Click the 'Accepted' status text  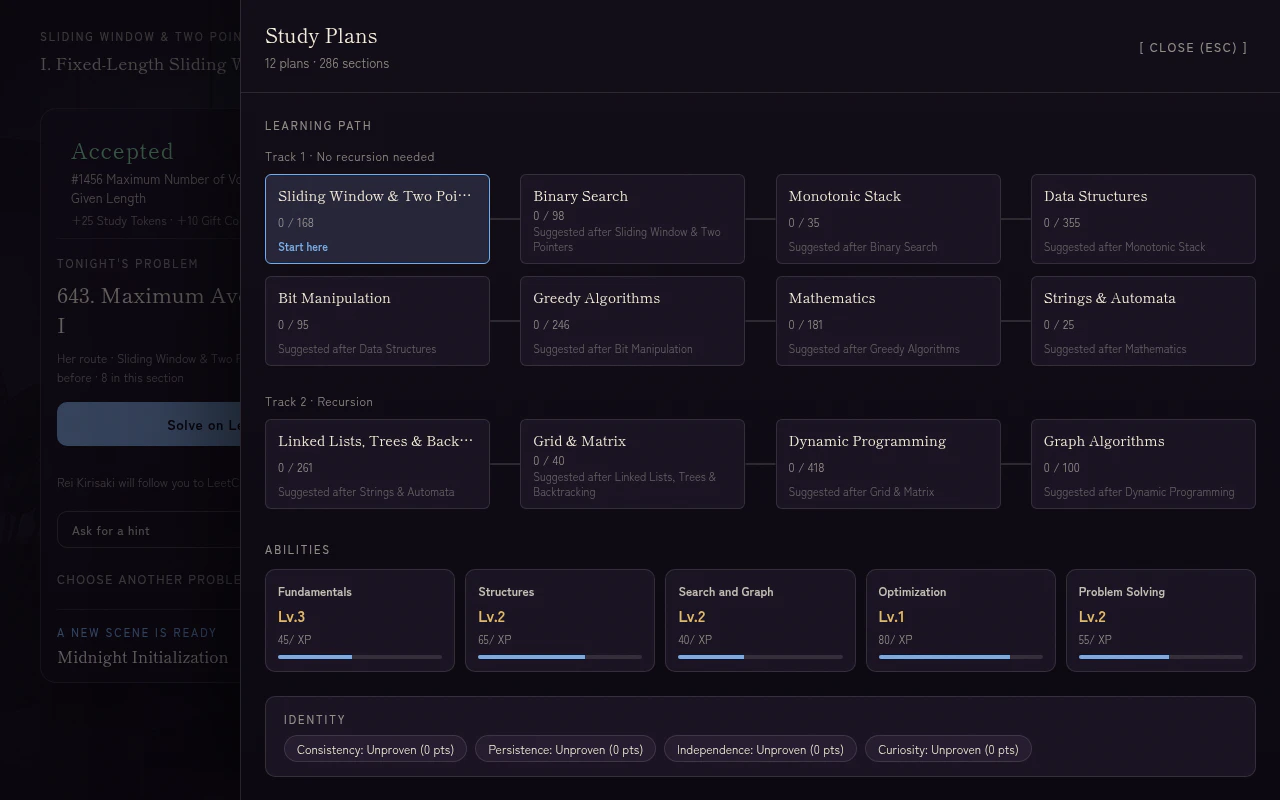[x=122, y=152]
